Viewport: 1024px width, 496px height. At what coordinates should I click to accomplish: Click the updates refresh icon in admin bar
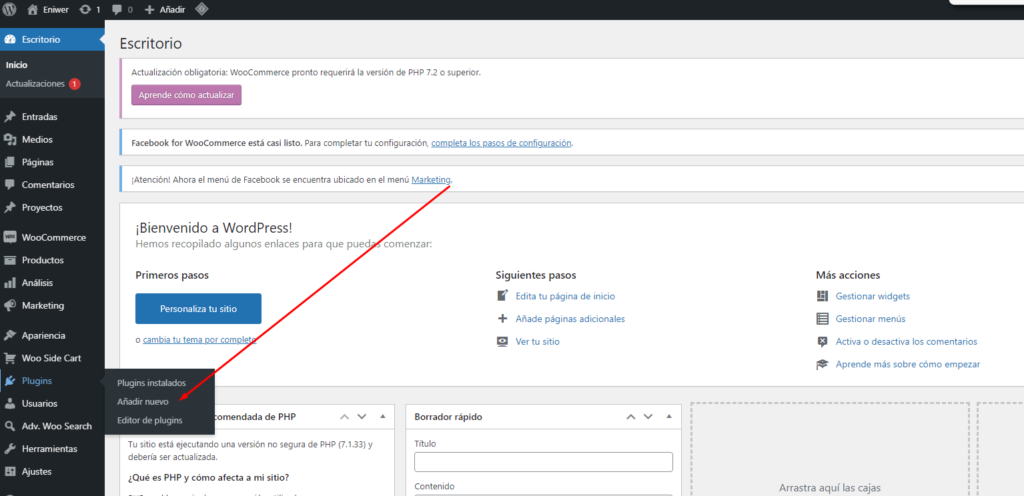(85, 10)
